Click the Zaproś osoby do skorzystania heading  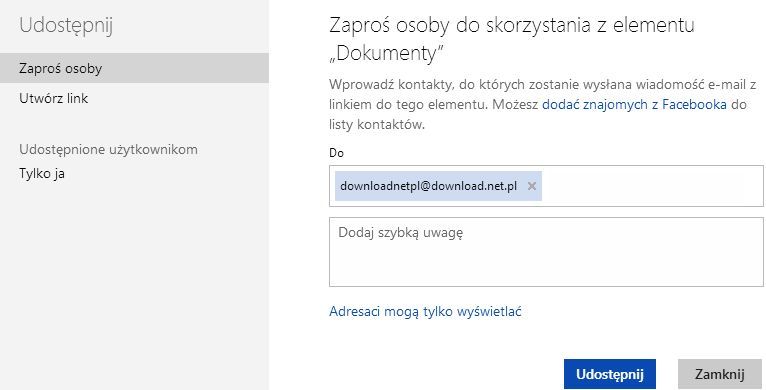point(511,39)
